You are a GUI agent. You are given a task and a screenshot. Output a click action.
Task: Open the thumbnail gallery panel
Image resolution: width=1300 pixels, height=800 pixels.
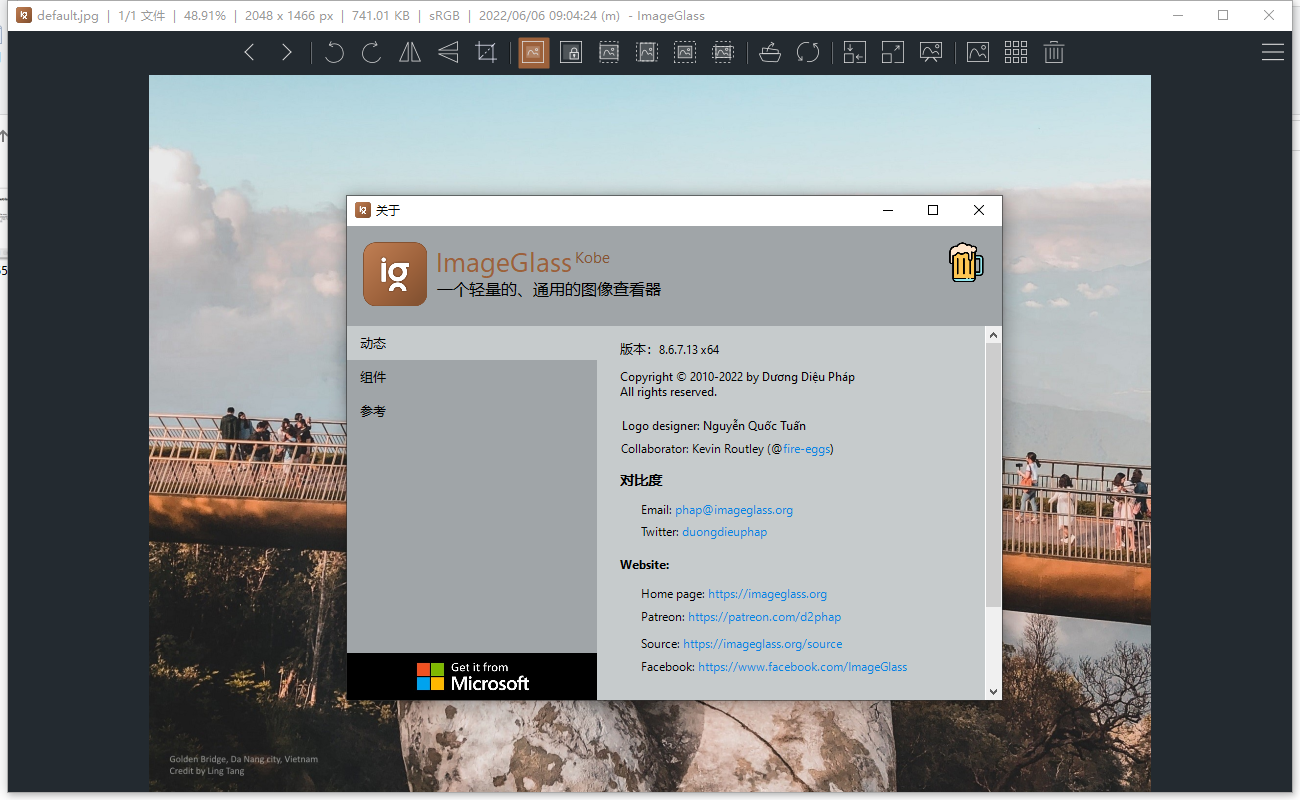1016,52
